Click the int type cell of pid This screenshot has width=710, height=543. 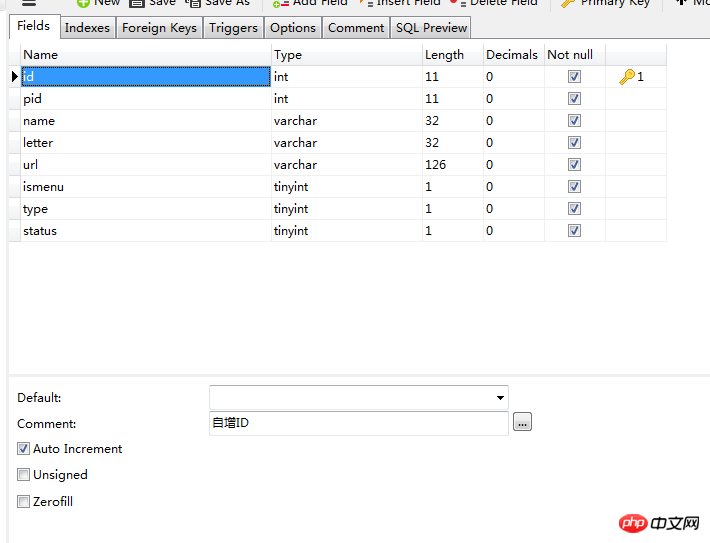[347, 99]
